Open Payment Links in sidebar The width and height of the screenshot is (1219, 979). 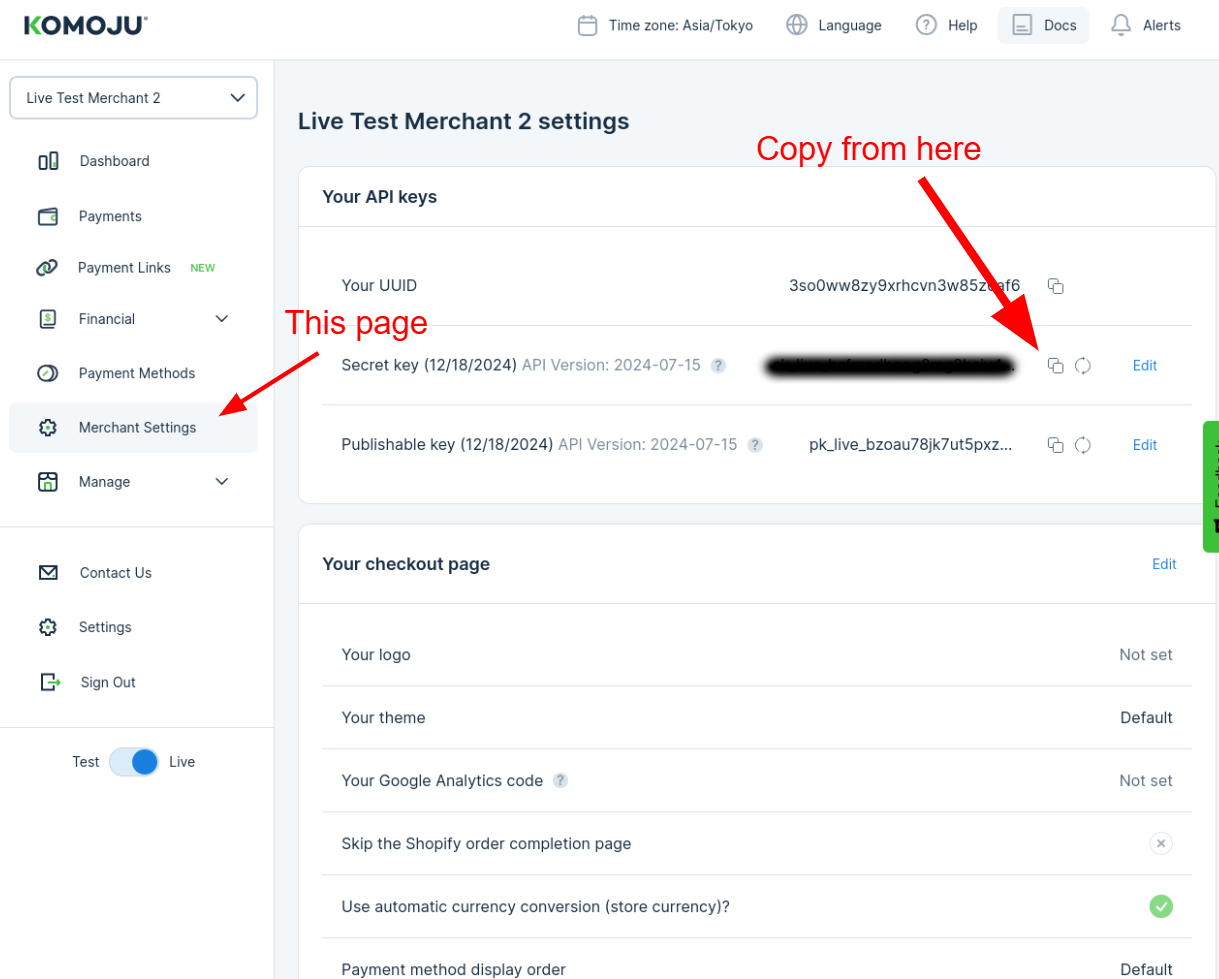(124, 268)
